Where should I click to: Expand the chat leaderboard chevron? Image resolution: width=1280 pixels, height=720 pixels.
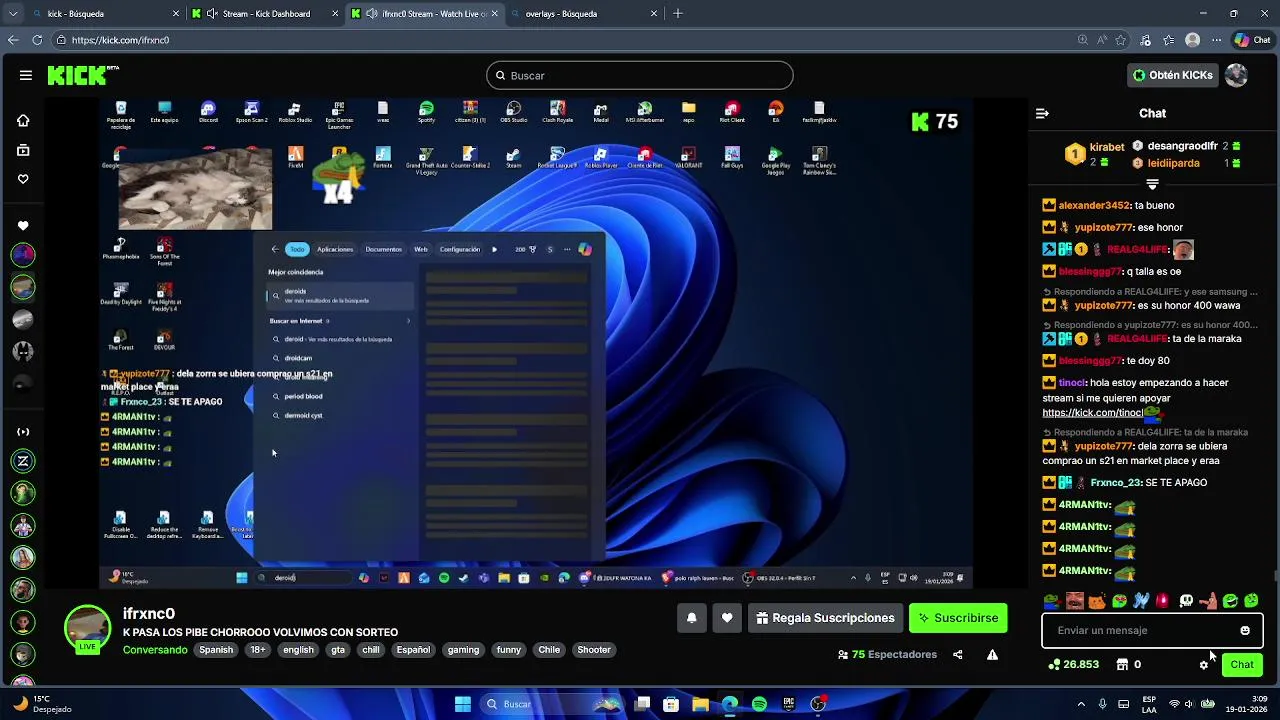pos(1152,185)
